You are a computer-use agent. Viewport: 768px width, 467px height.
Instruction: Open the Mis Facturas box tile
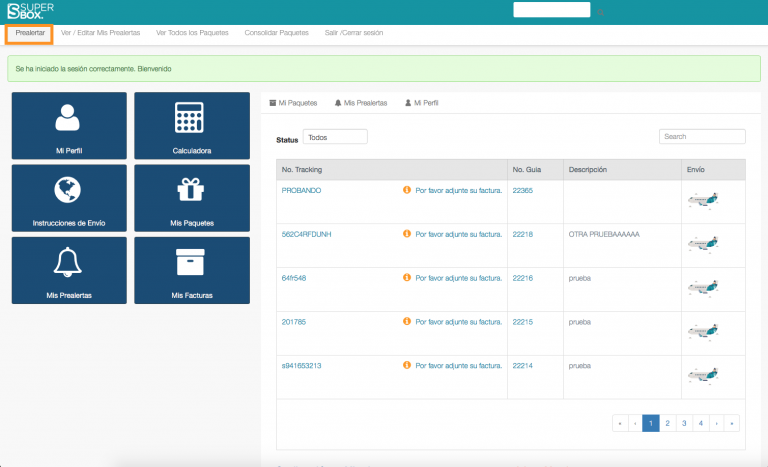[x=191, y=270]
